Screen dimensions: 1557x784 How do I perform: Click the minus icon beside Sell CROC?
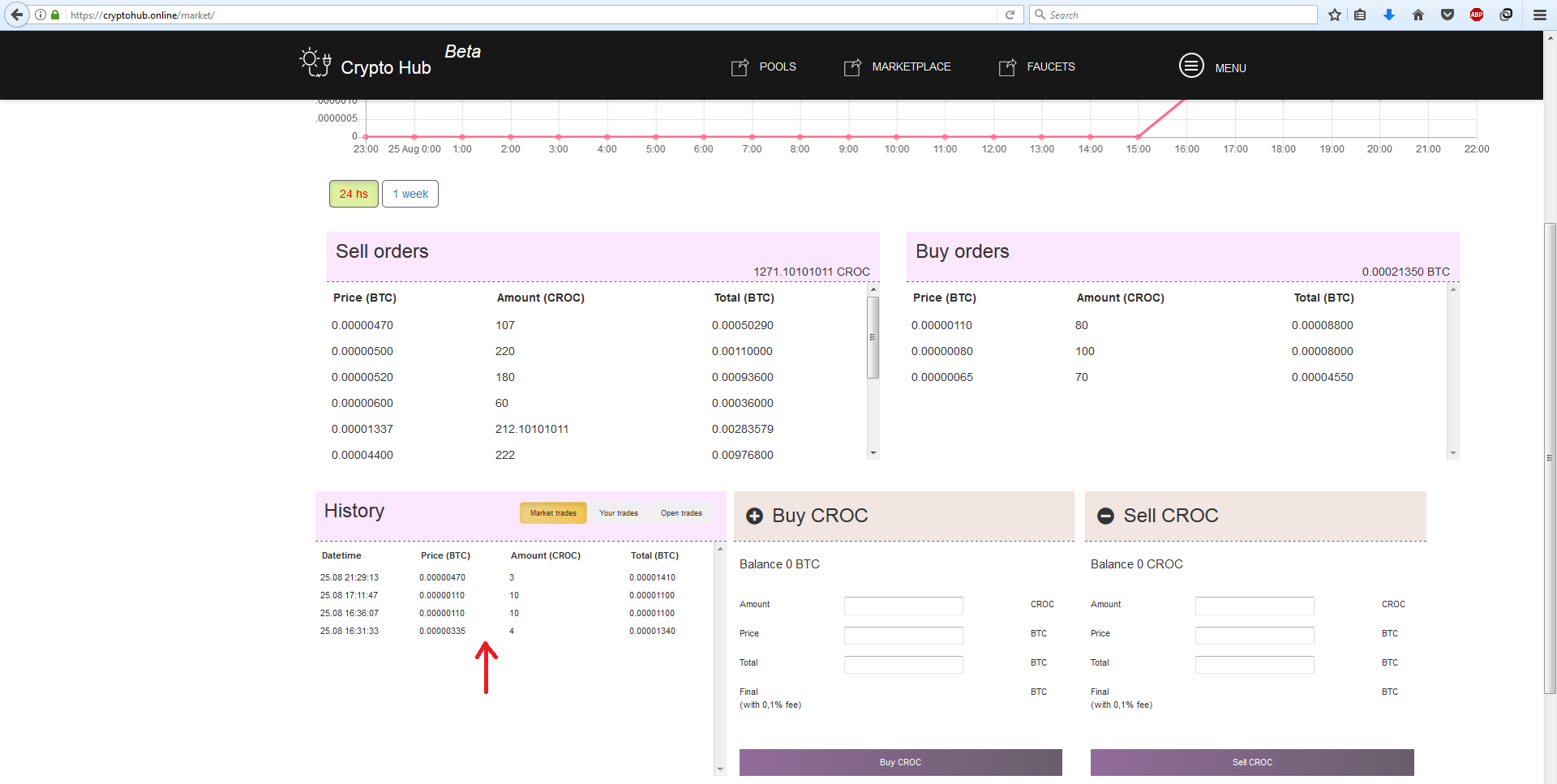pos(1105,516)
